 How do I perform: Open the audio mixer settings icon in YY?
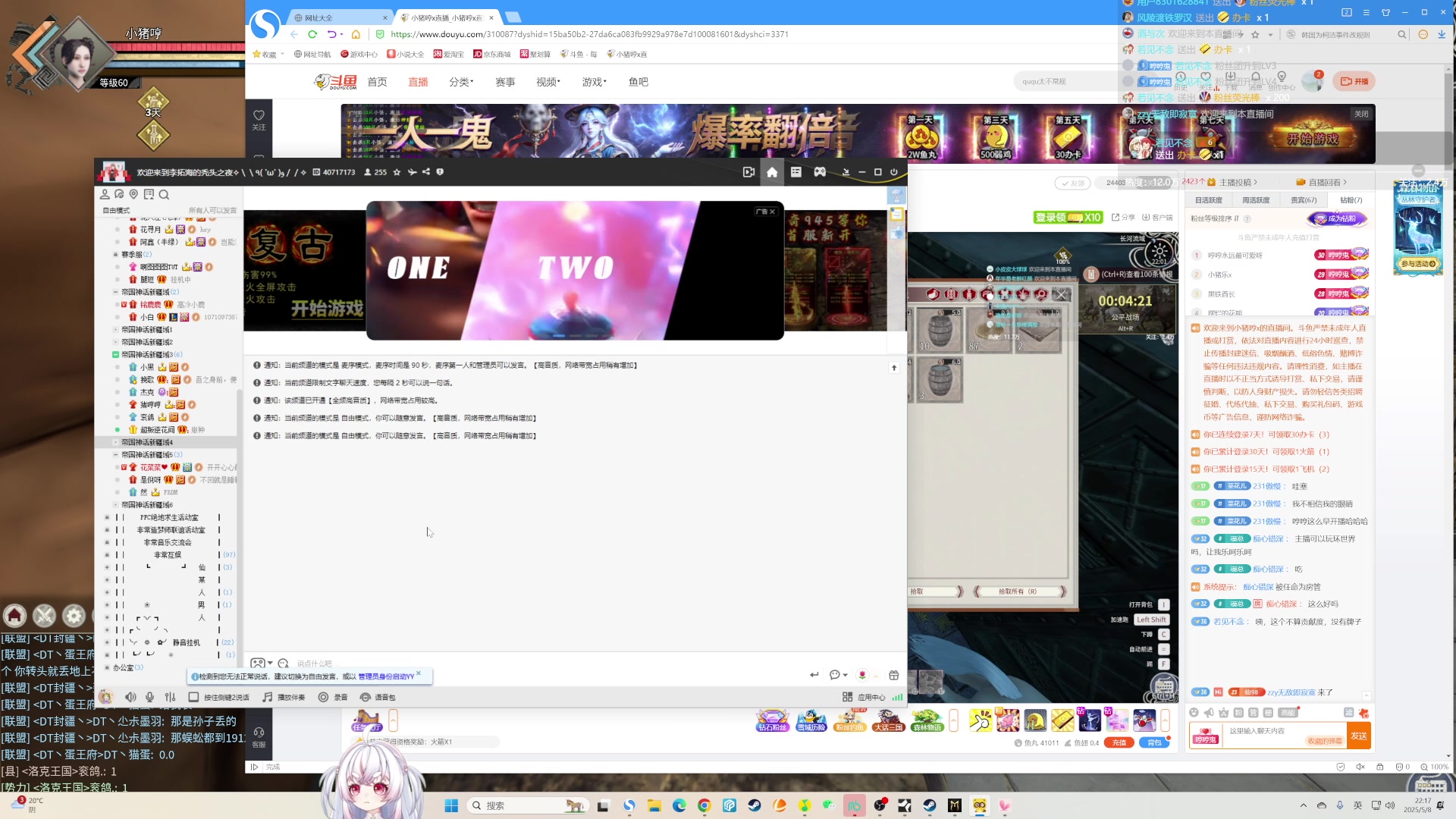click(170, 697)
